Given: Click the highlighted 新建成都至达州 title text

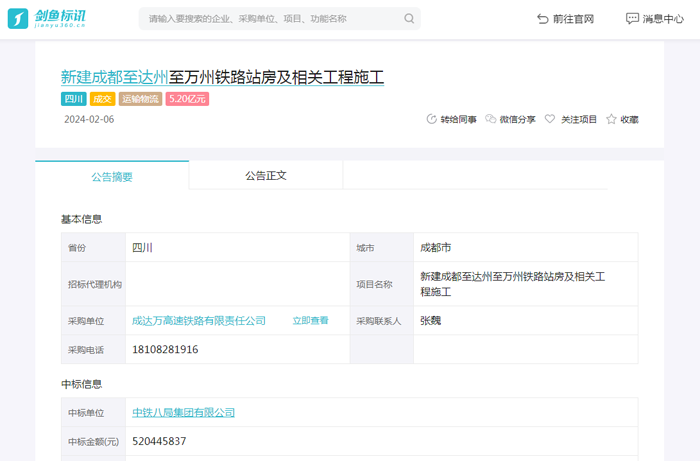Looking at the screenshot, I should 114,76.
